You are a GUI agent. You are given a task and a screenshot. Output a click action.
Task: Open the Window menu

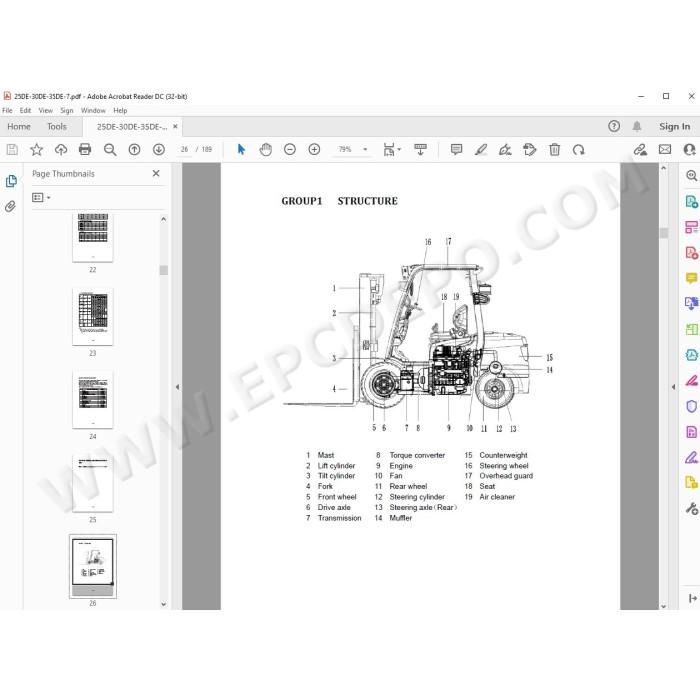pyautogui.click(x=93, y=110)
